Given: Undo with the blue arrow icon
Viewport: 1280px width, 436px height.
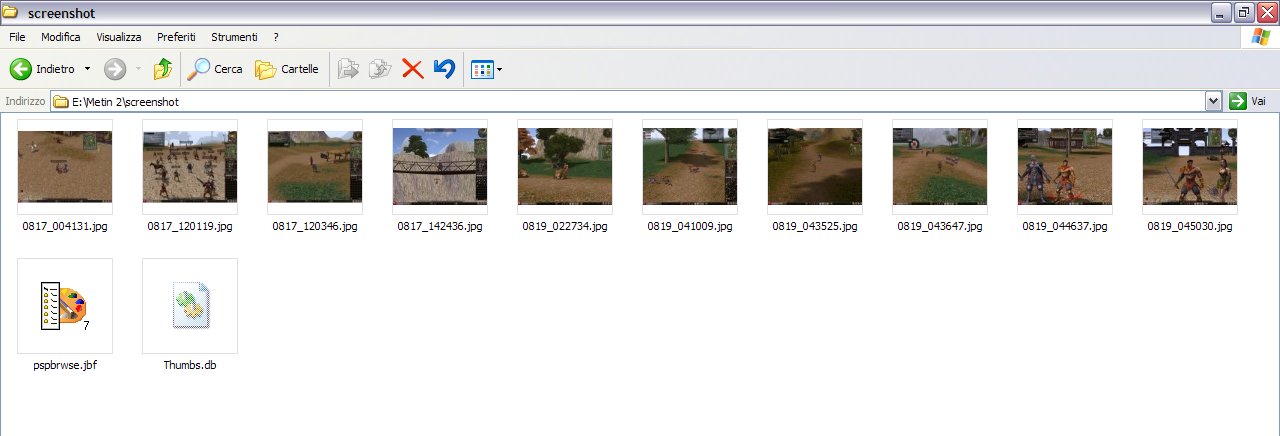Looking at the screenshot, I should [x=444, y=69].
